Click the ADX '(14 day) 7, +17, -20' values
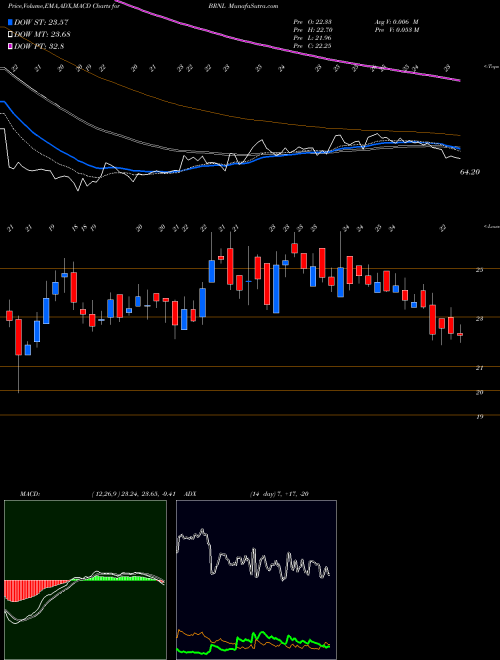Viewport: 500px width, 660px height. (x=279, y=494)
